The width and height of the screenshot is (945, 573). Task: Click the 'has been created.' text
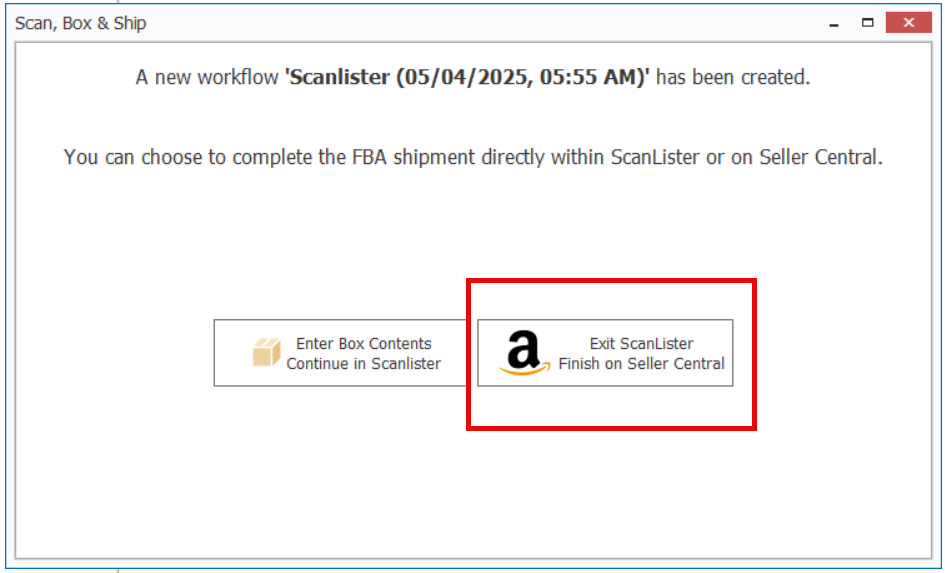tap(733, 77)
